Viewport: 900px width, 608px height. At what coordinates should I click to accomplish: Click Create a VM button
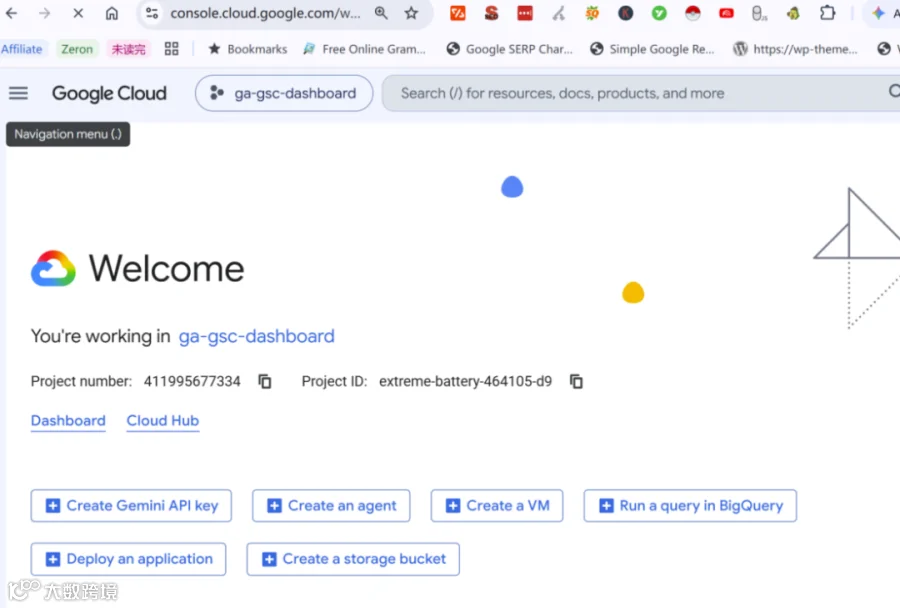pyautogui.click(x=497, y=506)
